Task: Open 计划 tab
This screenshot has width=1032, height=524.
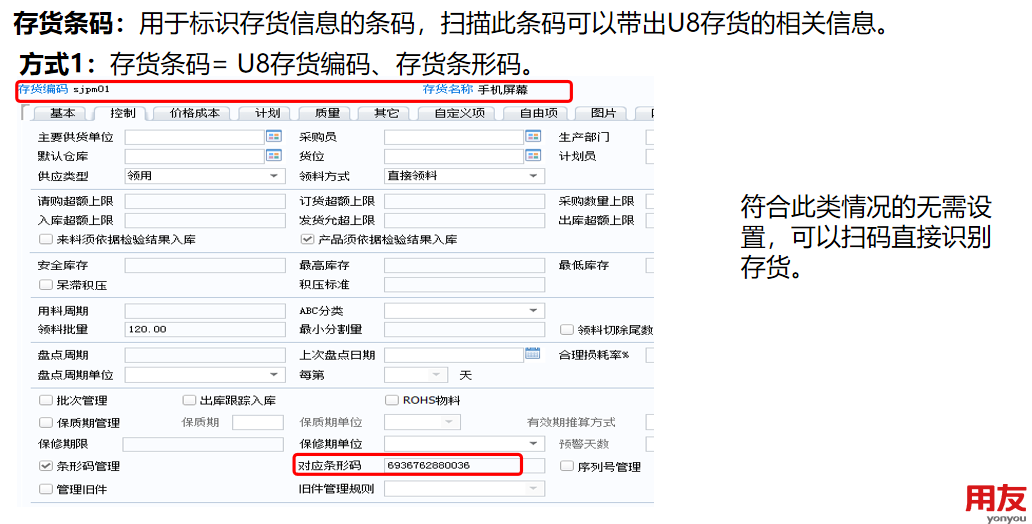Action: click(268, 113)
